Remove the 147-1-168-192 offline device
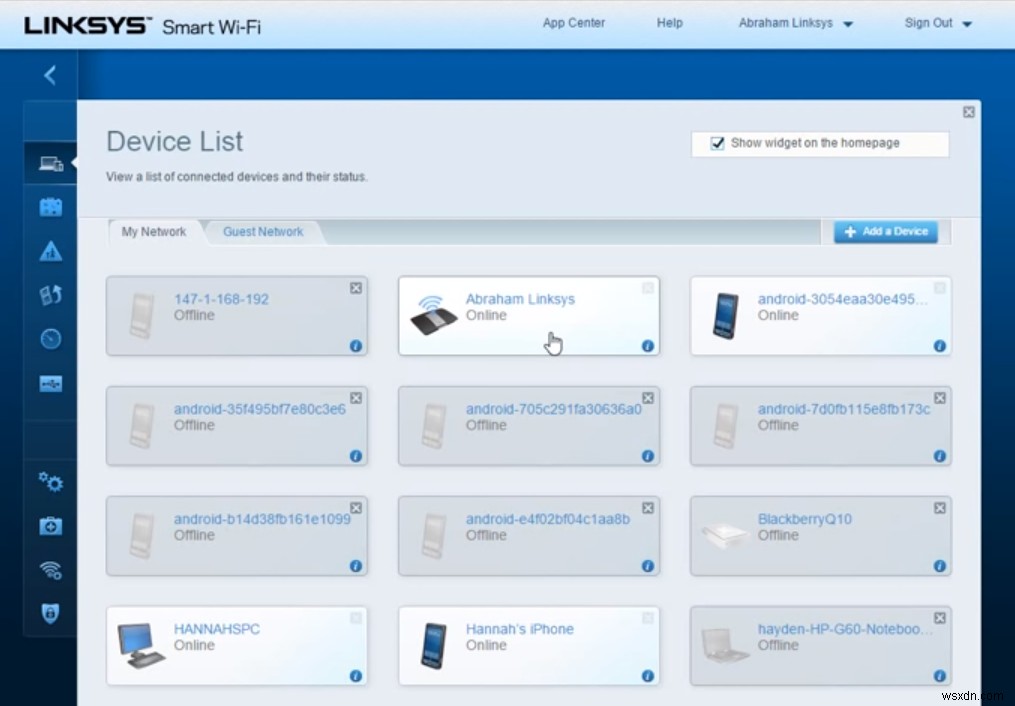Viewport: 1015px width, 706px height. pos(356,288)
